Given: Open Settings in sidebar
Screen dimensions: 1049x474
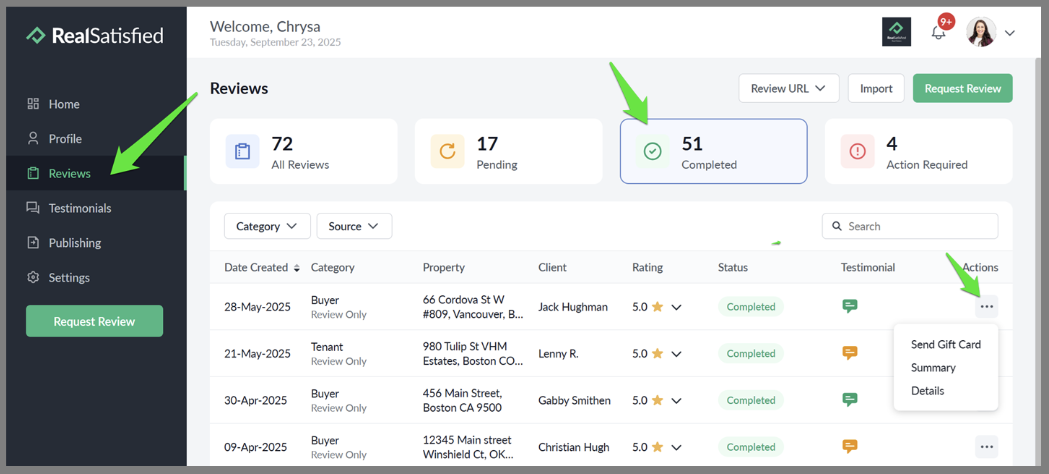Looking at the screenshot, I should [x=58, y=277].
